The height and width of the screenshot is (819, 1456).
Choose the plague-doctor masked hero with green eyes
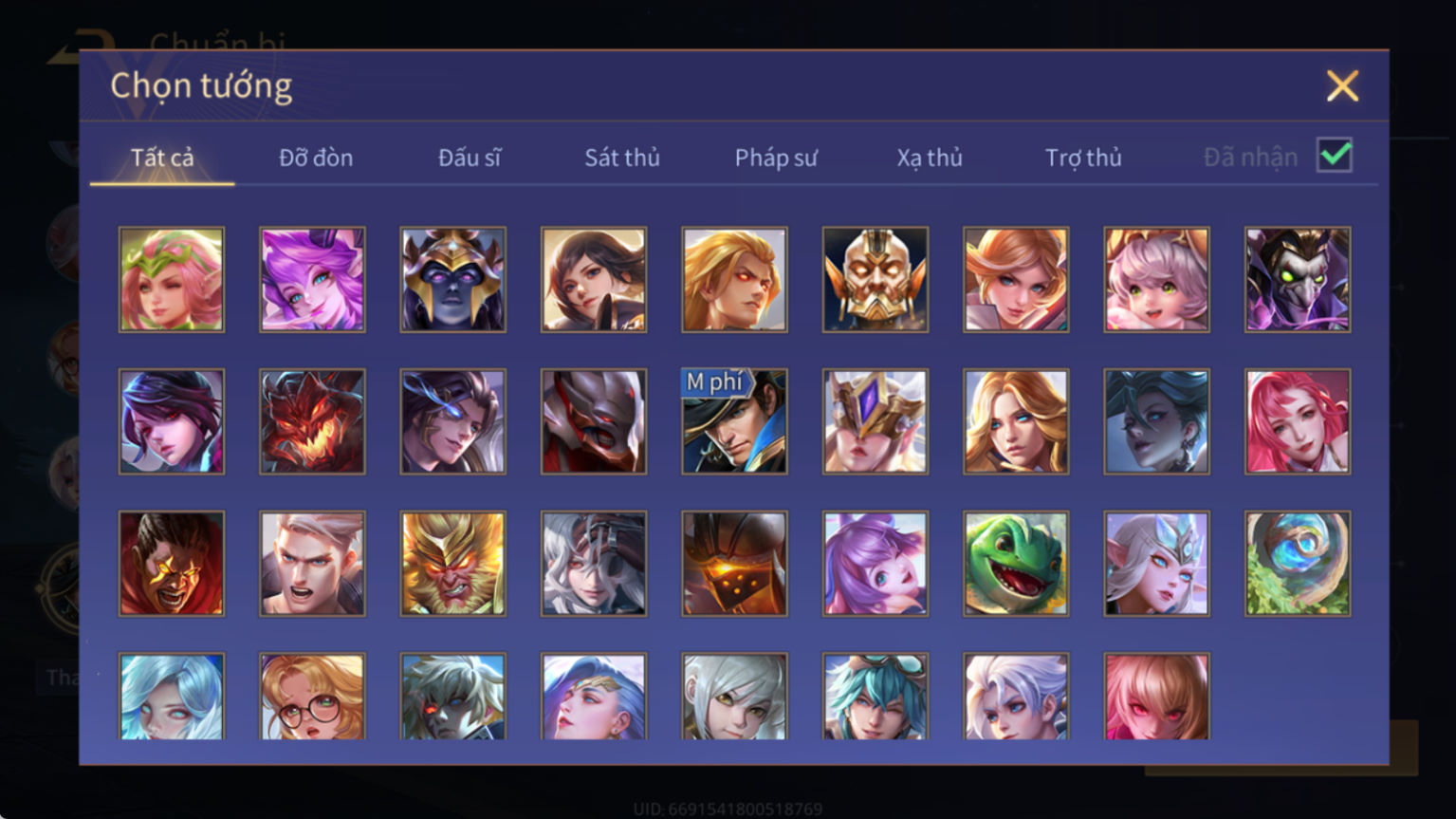coord(1298,279)
